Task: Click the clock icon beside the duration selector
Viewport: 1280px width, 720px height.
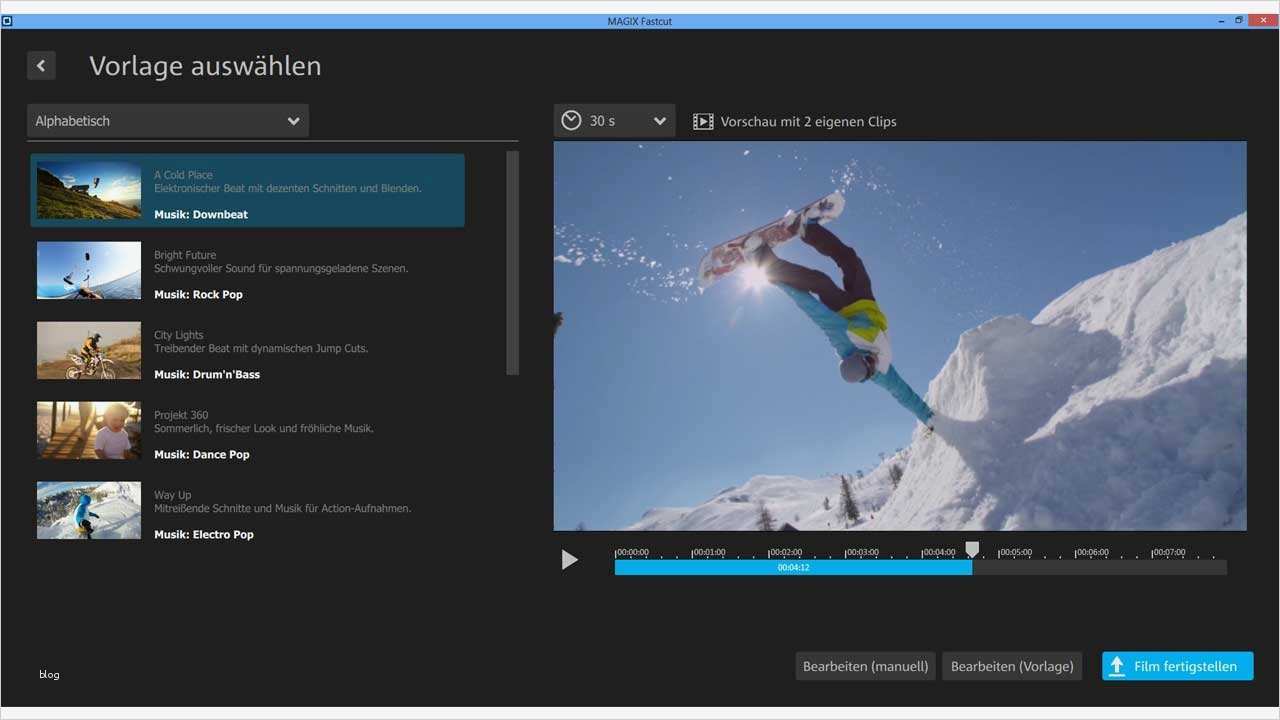Action: [570, 120]
